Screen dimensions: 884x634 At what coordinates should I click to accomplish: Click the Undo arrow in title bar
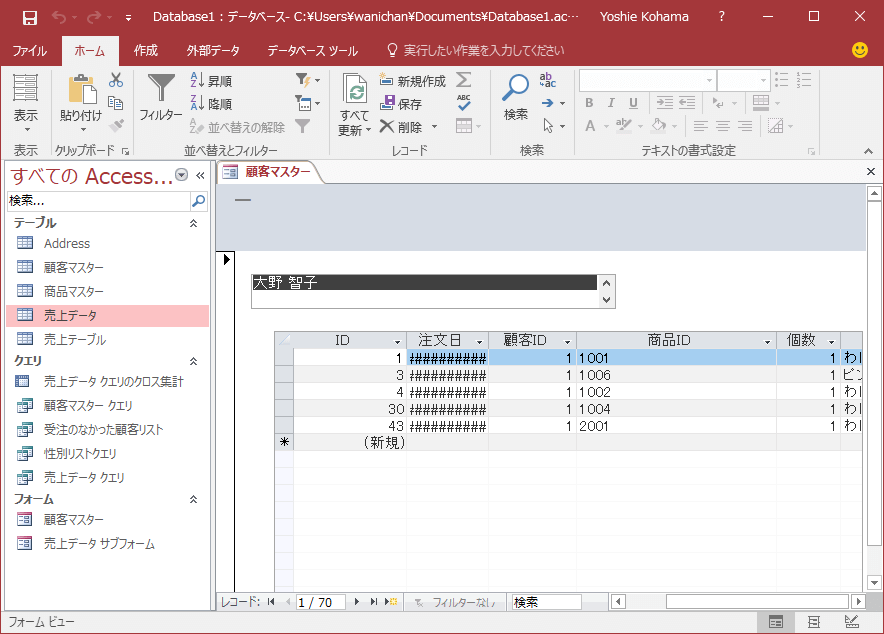click(x=59, y=17)
